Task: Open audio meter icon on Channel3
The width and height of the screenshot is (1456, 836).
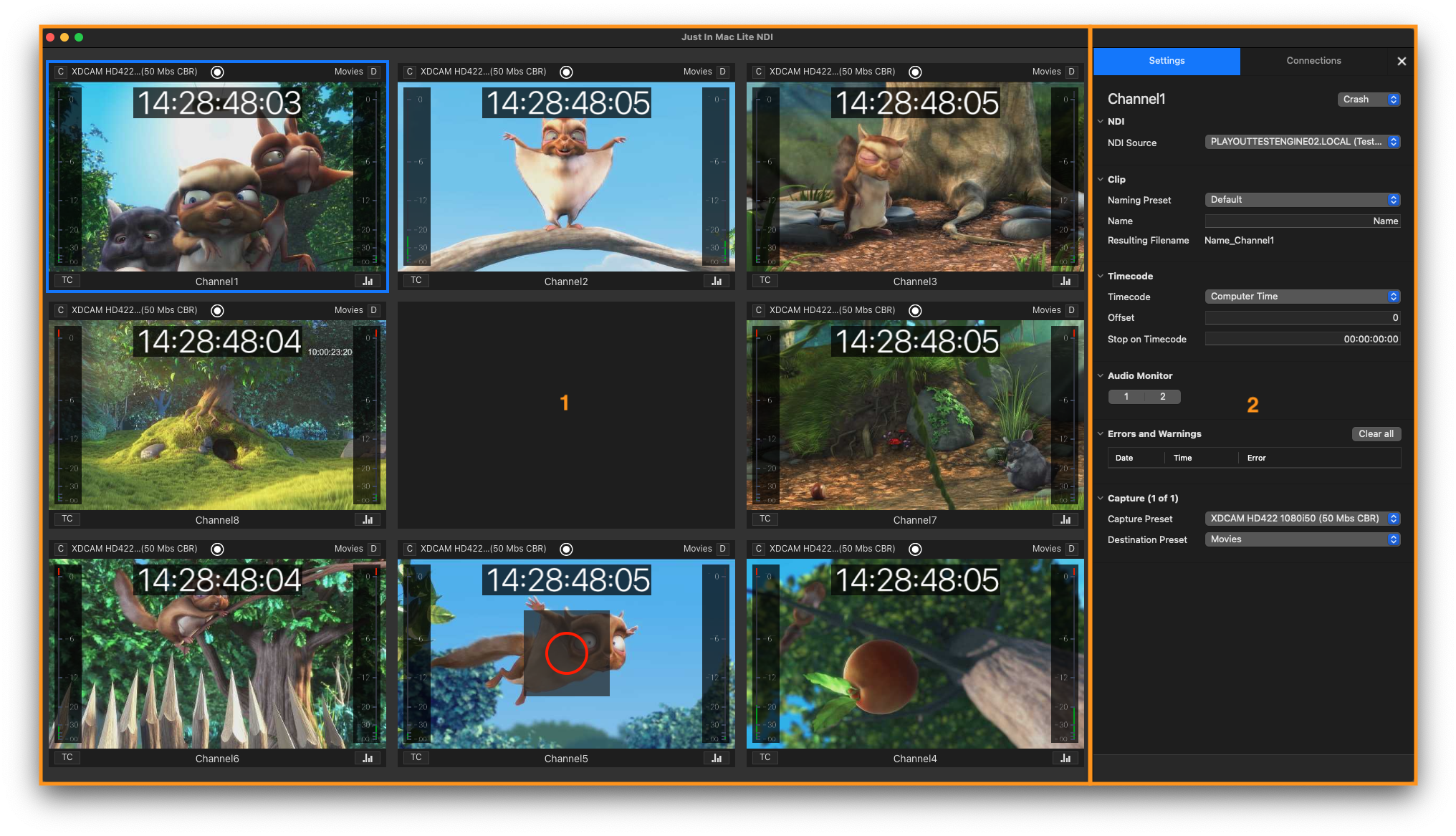Action: pos(1065,281)
